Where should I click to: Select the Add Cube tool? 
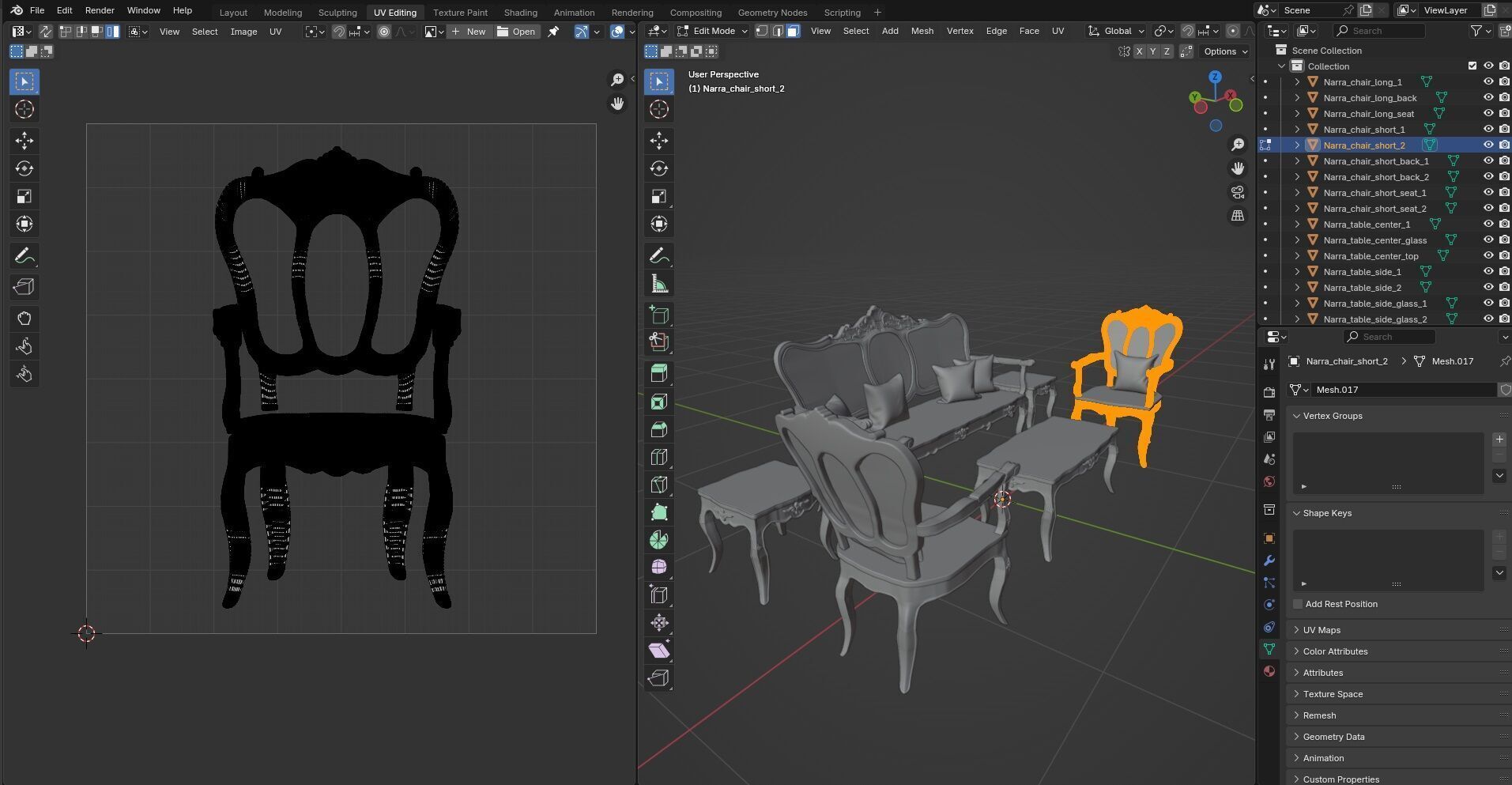coord(659,315)
